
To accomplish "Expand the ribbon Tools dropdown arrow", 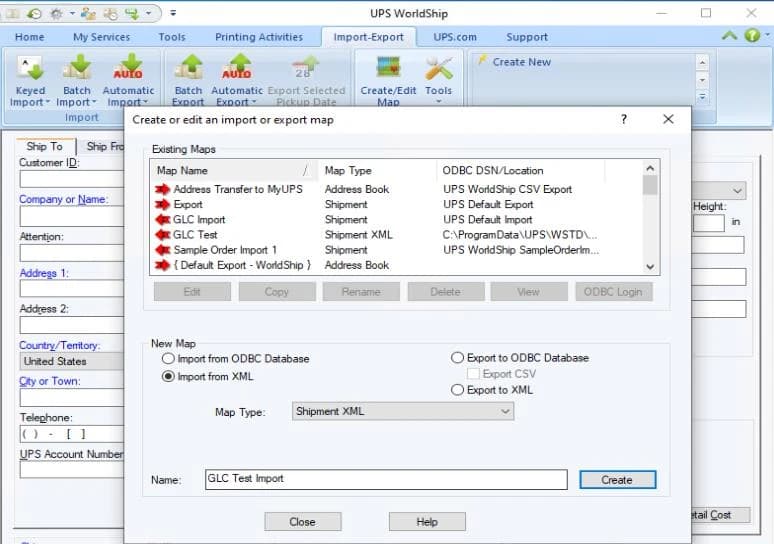I will click(438, 102).
